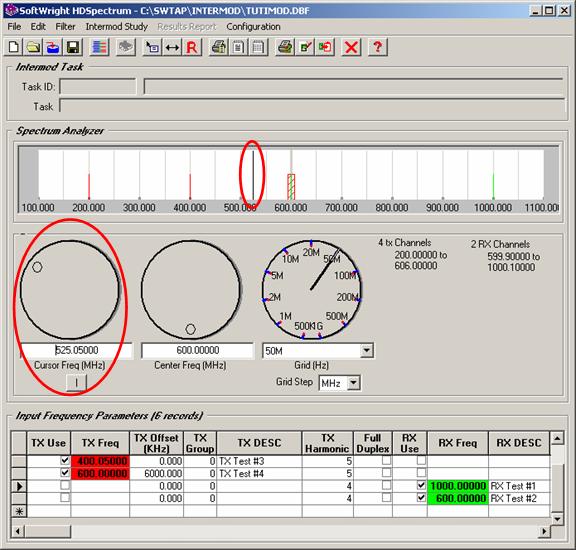The image size is (576, 550).
Task: Click the Grid selector dial
Action: click(x=312, y=290)
